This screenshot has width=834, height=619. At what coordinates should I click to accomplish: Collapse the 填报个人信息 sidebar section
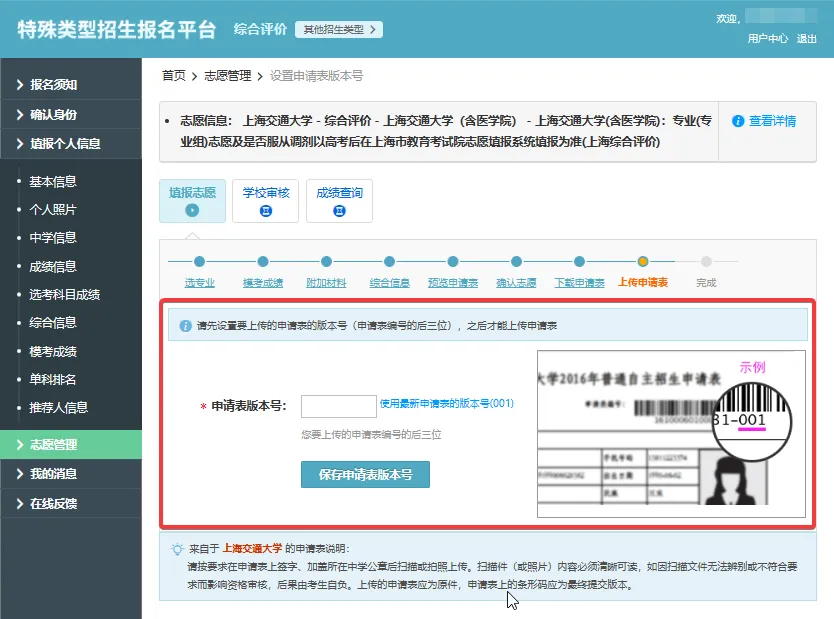click(70, 143)
